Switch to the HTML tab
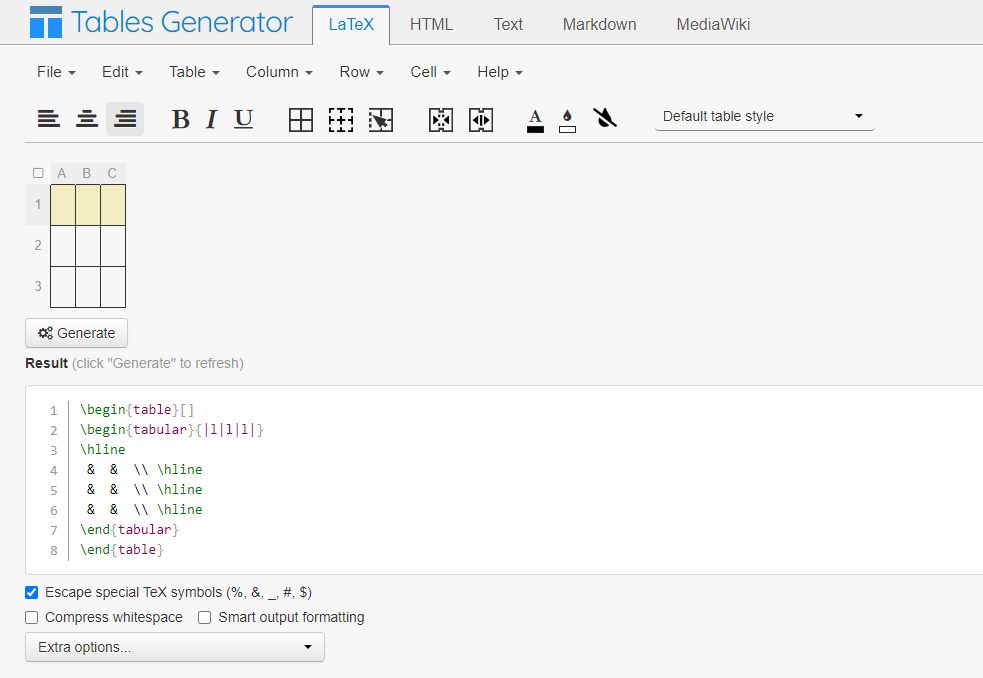 point(431,24)
